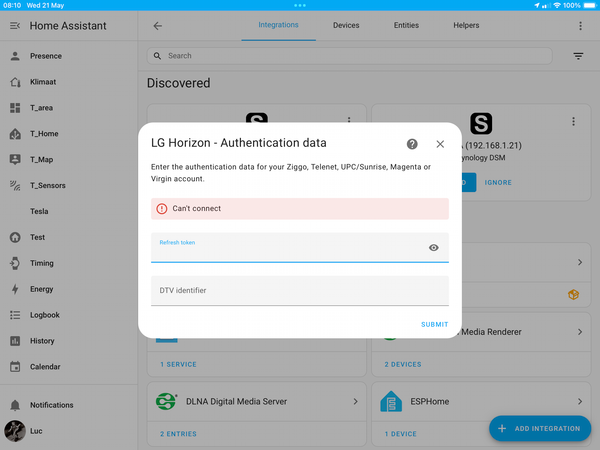Screen dimensions: 600x450
Task: Focus the DTV identifier field
Action: click(300, 290)
